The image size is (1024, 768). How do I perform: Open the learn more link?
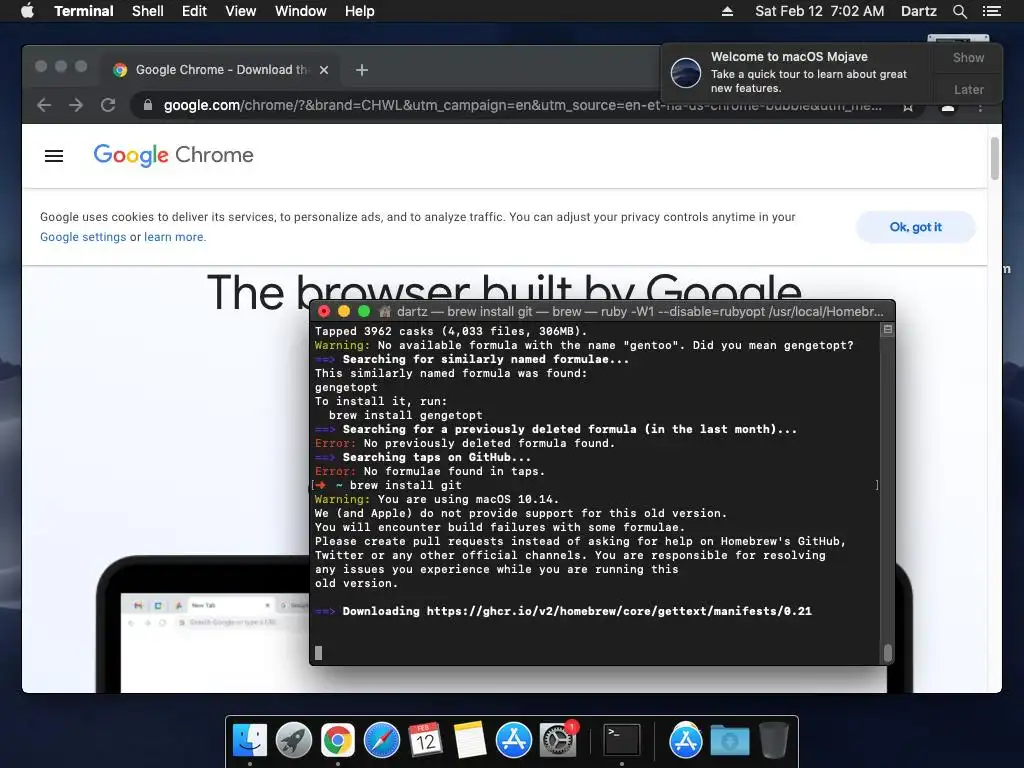pyautogui.click(x=175, y=237)
